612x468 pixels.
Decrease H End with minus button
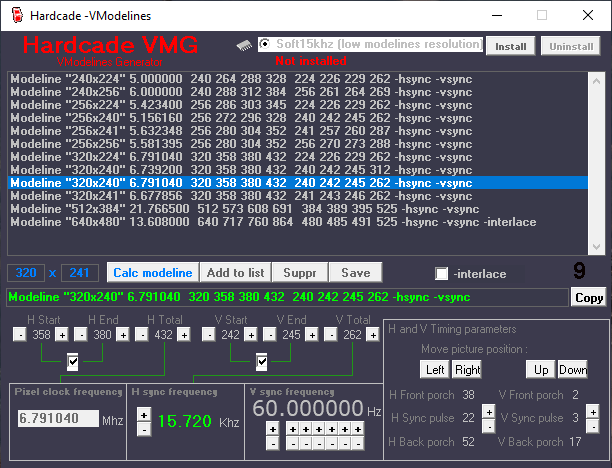pos(81,335)
